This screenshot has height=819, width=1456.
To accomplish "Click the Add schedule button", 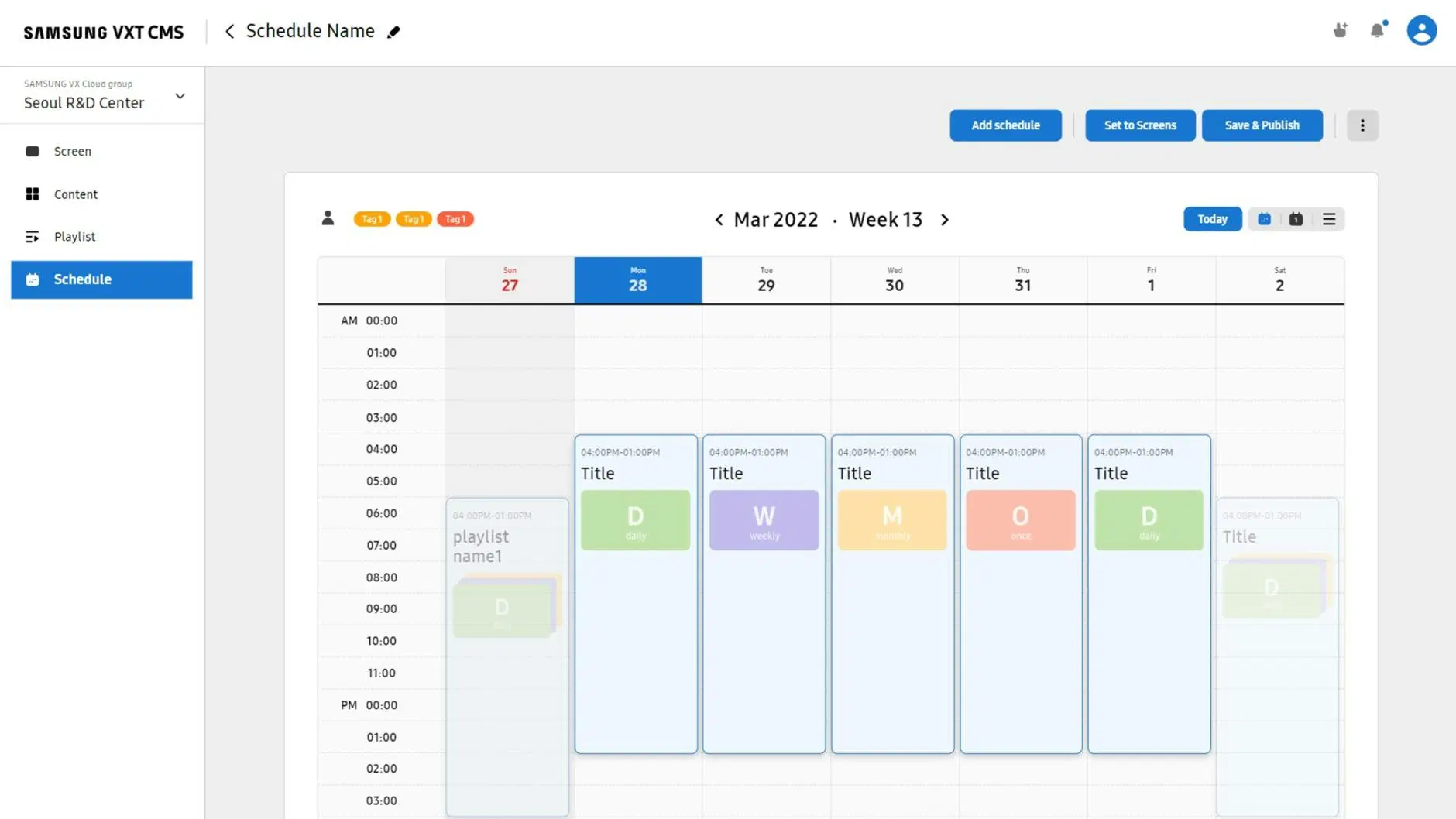I will (x=1005, y=125).
